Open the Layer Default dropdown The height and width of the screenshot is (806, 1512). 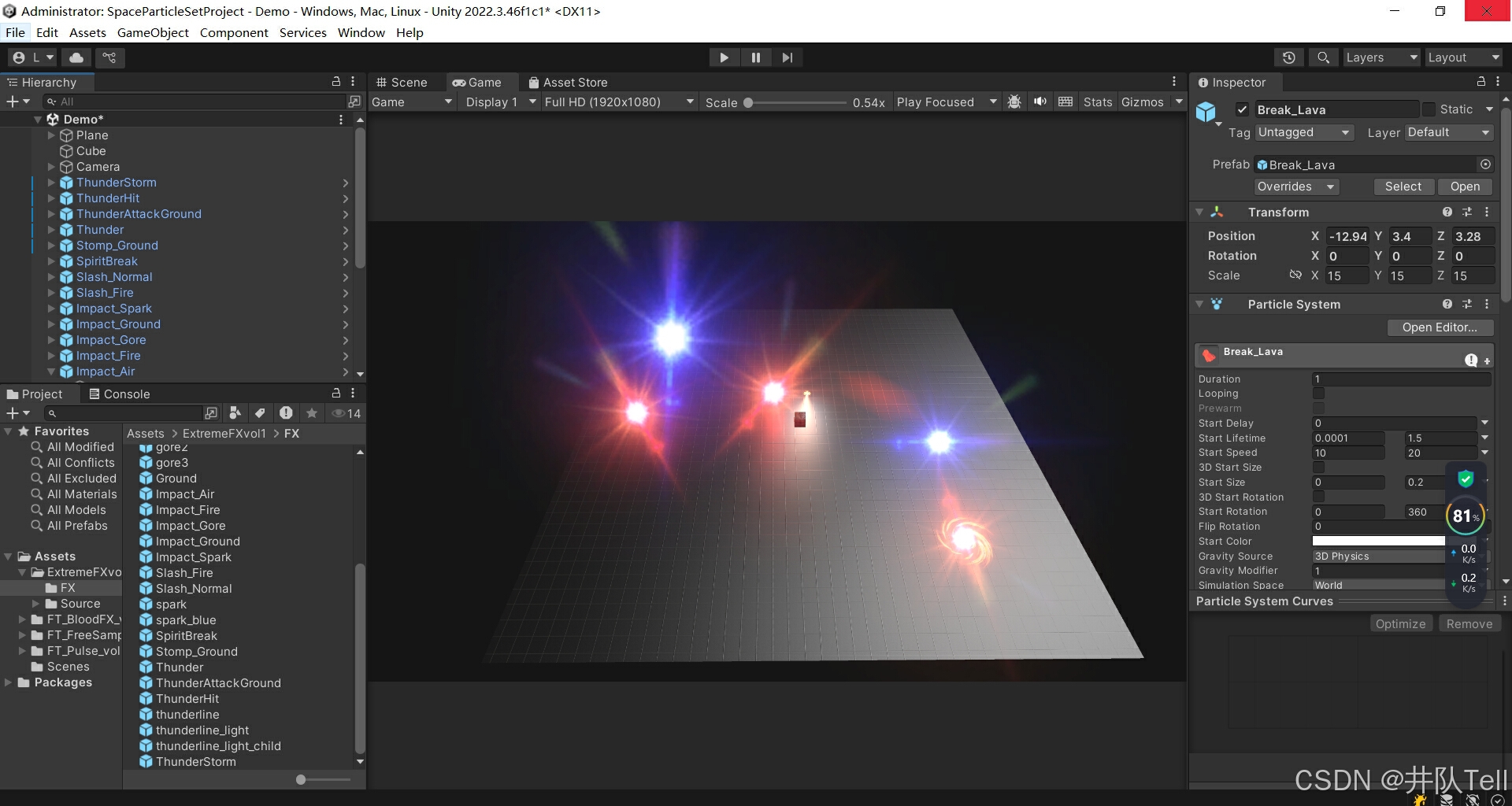1449,132
